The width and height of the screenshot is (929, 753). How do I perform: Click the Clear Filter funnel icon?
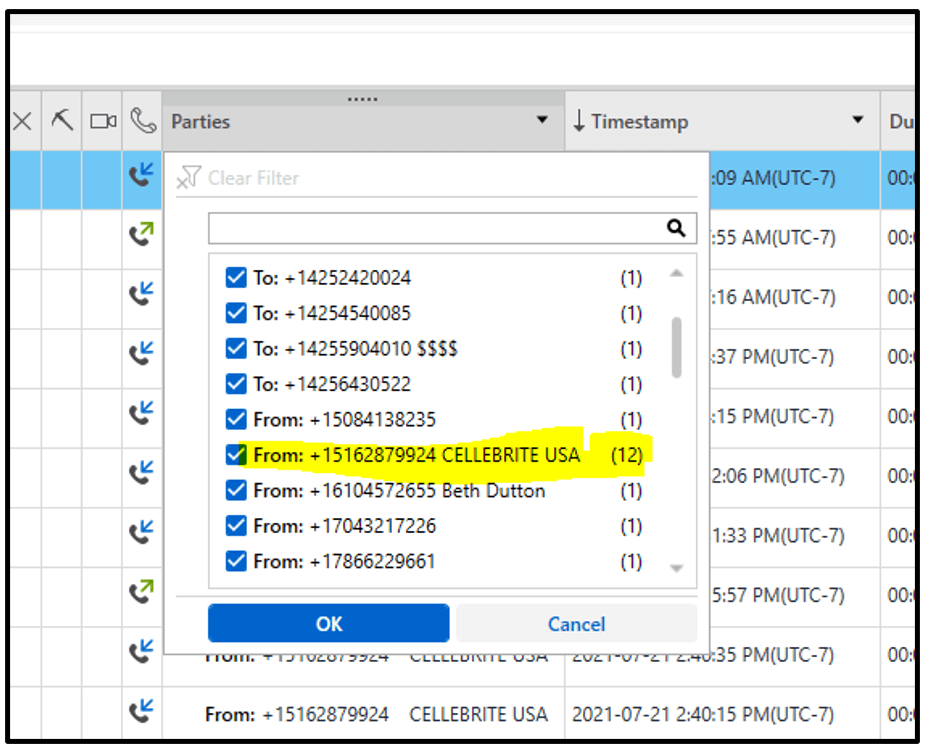[189, 178]
